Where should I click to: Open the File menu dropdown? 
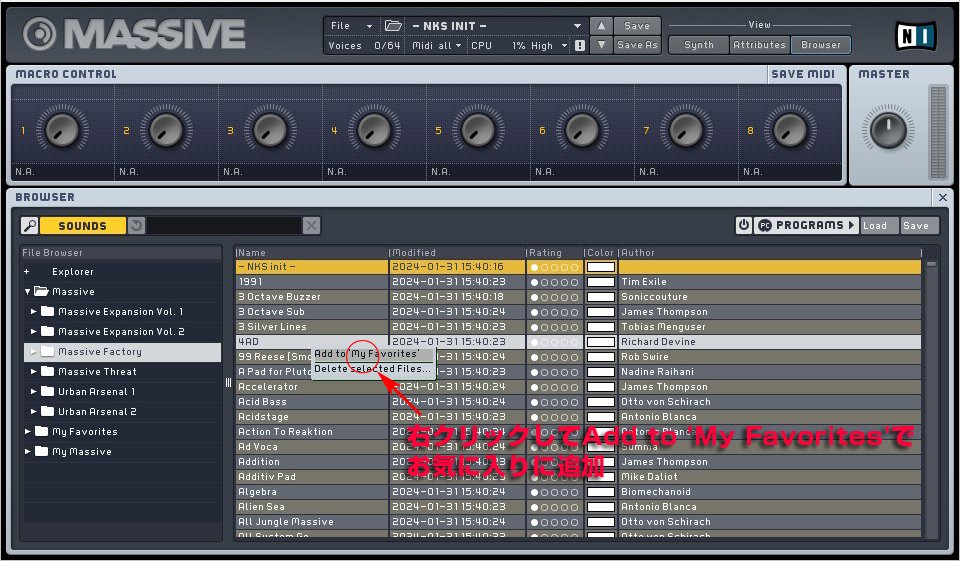pyautogui.click(x=351, y=26)
